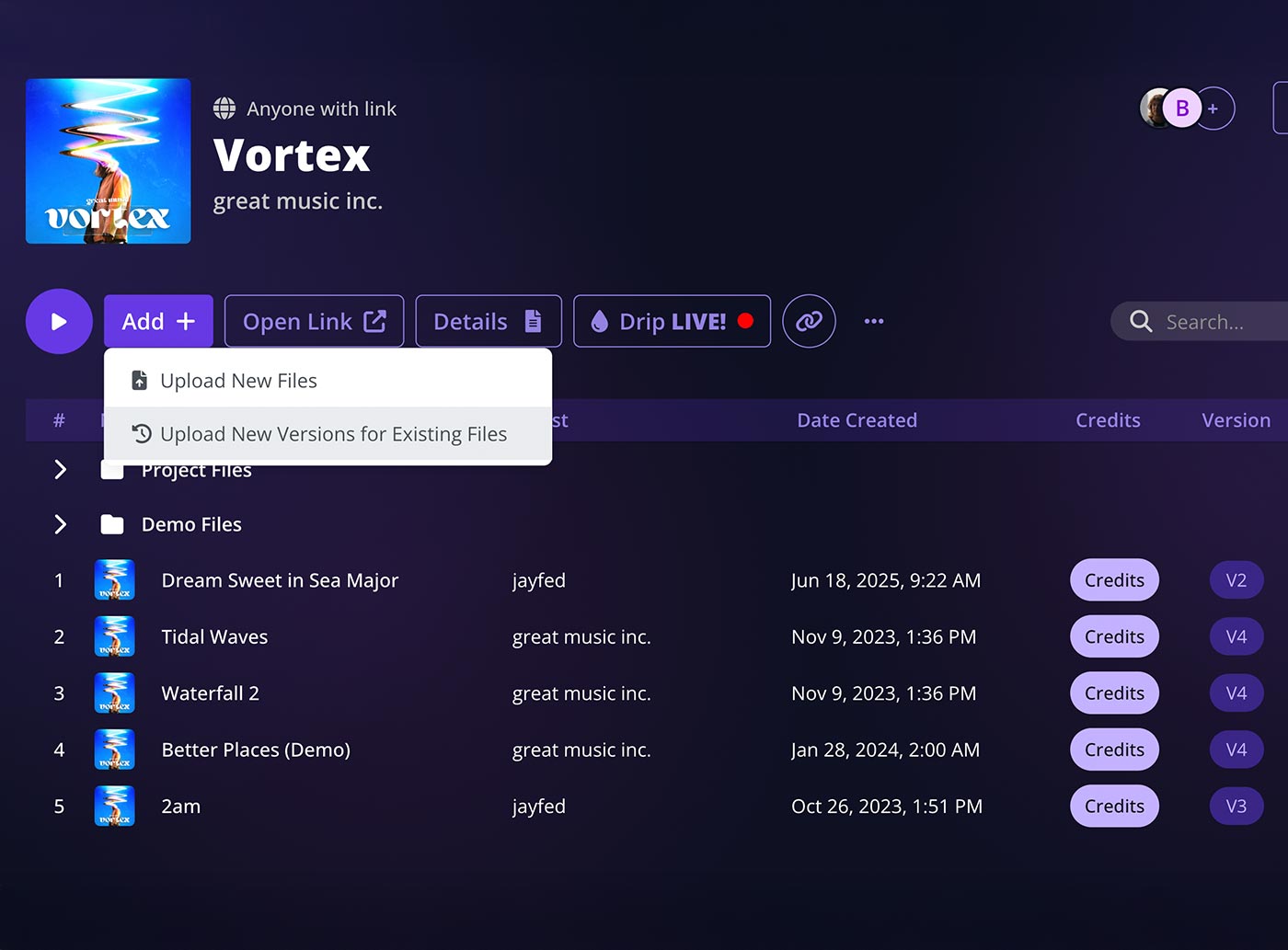Viewport: 1288px width, 950px height.
Task: Play the Vortex project with round play button
Action: (59, 321)
